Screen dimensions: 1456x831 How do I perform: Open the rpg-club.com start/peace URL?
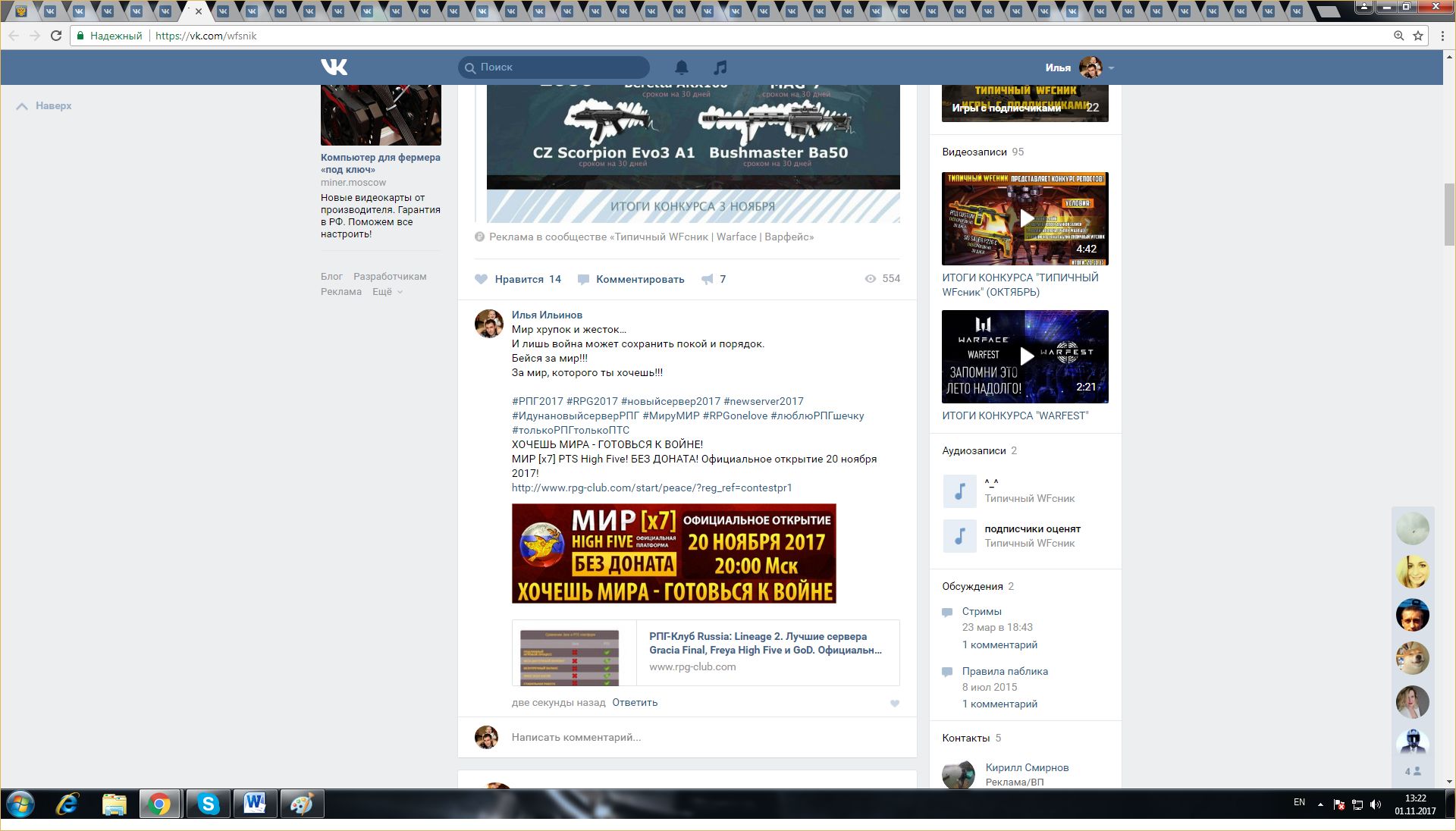pyautogui.click(x=651, y=488)
